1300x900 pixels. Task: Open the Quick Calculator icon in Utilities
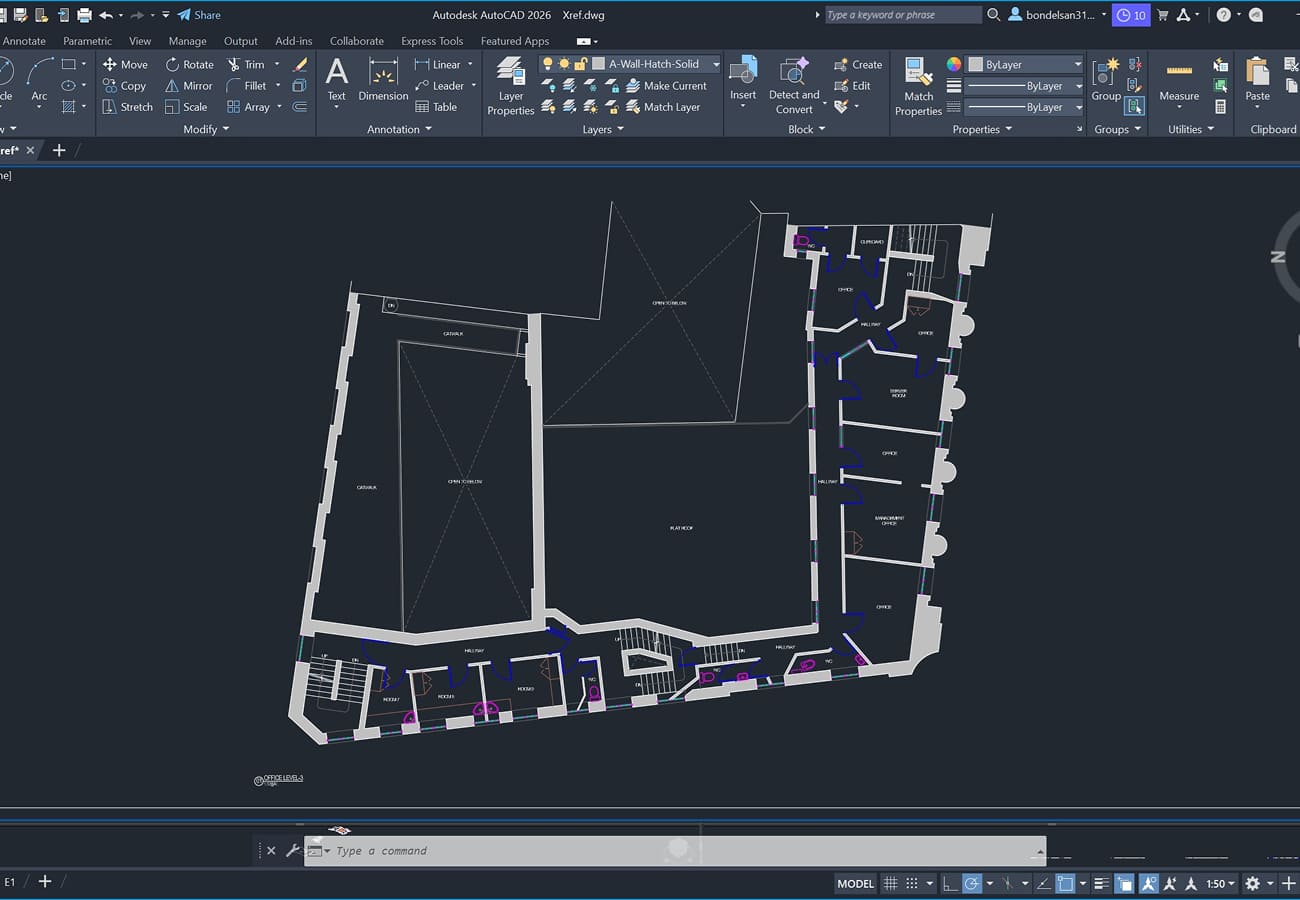coord(1220,107)
